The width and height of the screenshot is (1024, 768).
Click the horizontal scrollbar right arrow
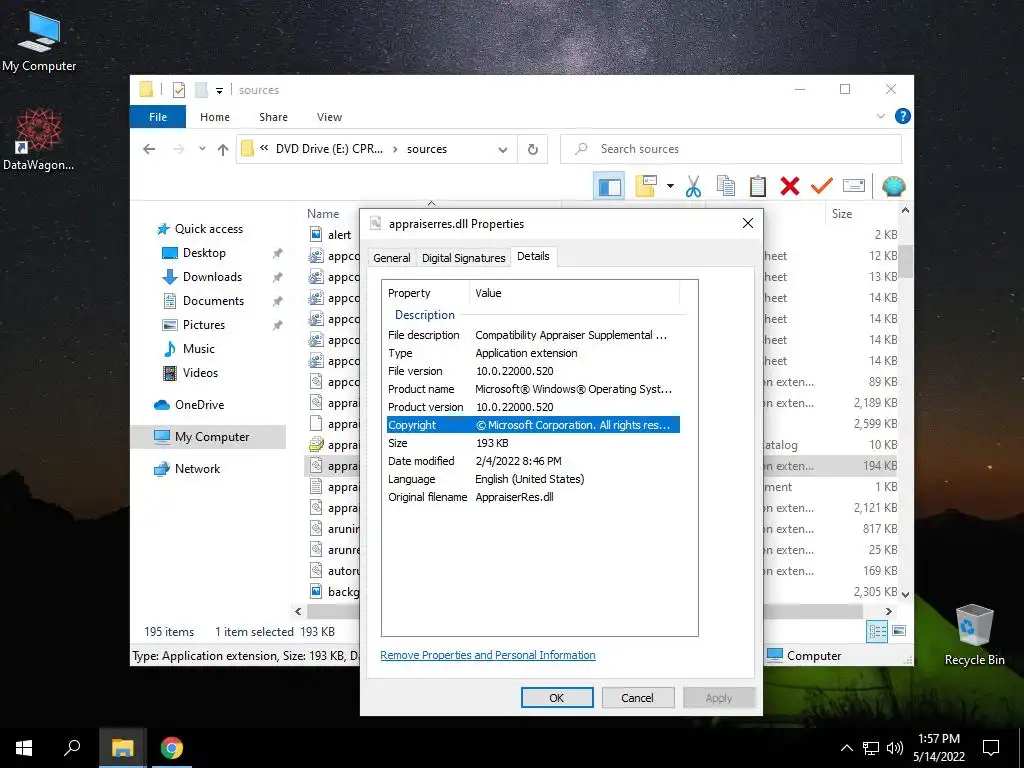889,611
